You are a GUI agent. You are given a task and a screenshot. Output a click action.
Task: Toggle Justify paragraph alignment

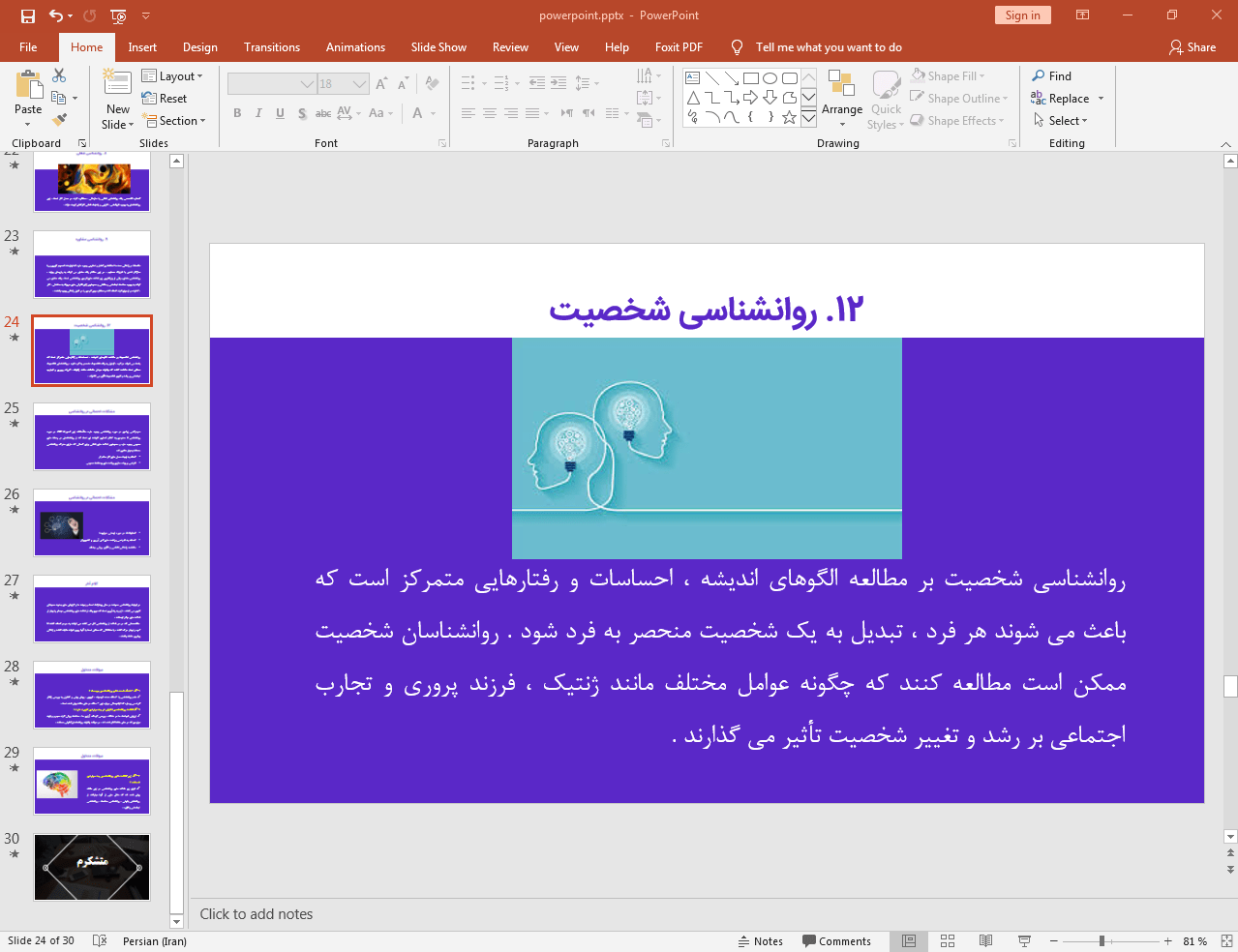pos(532,113)
